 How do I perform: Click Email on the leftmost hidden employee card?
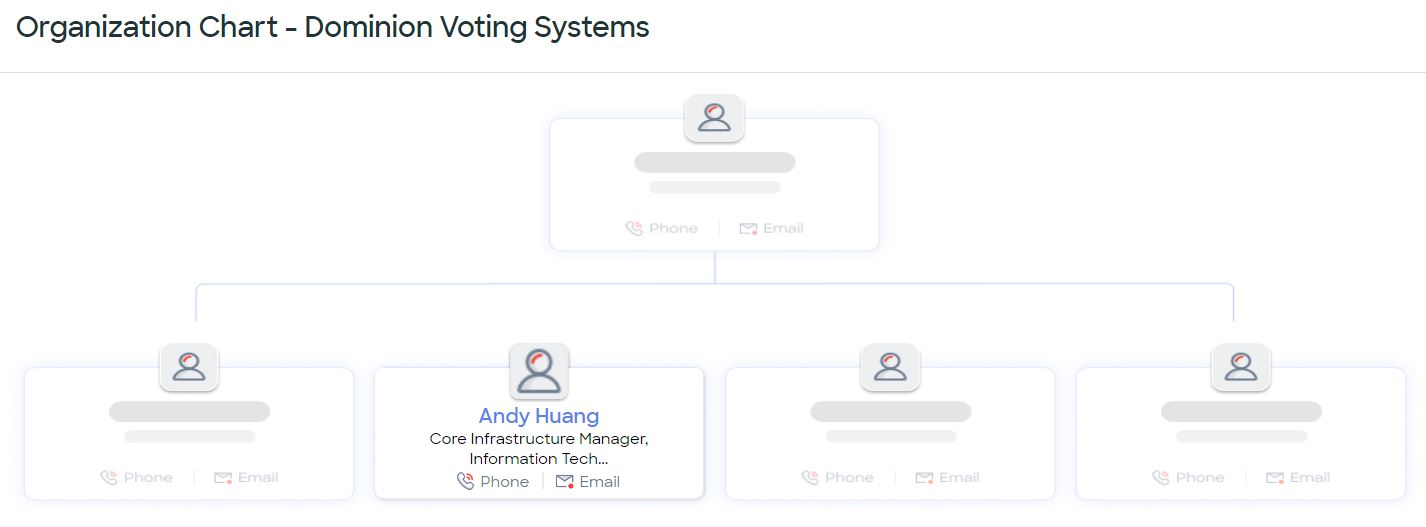tap(246, 478)
